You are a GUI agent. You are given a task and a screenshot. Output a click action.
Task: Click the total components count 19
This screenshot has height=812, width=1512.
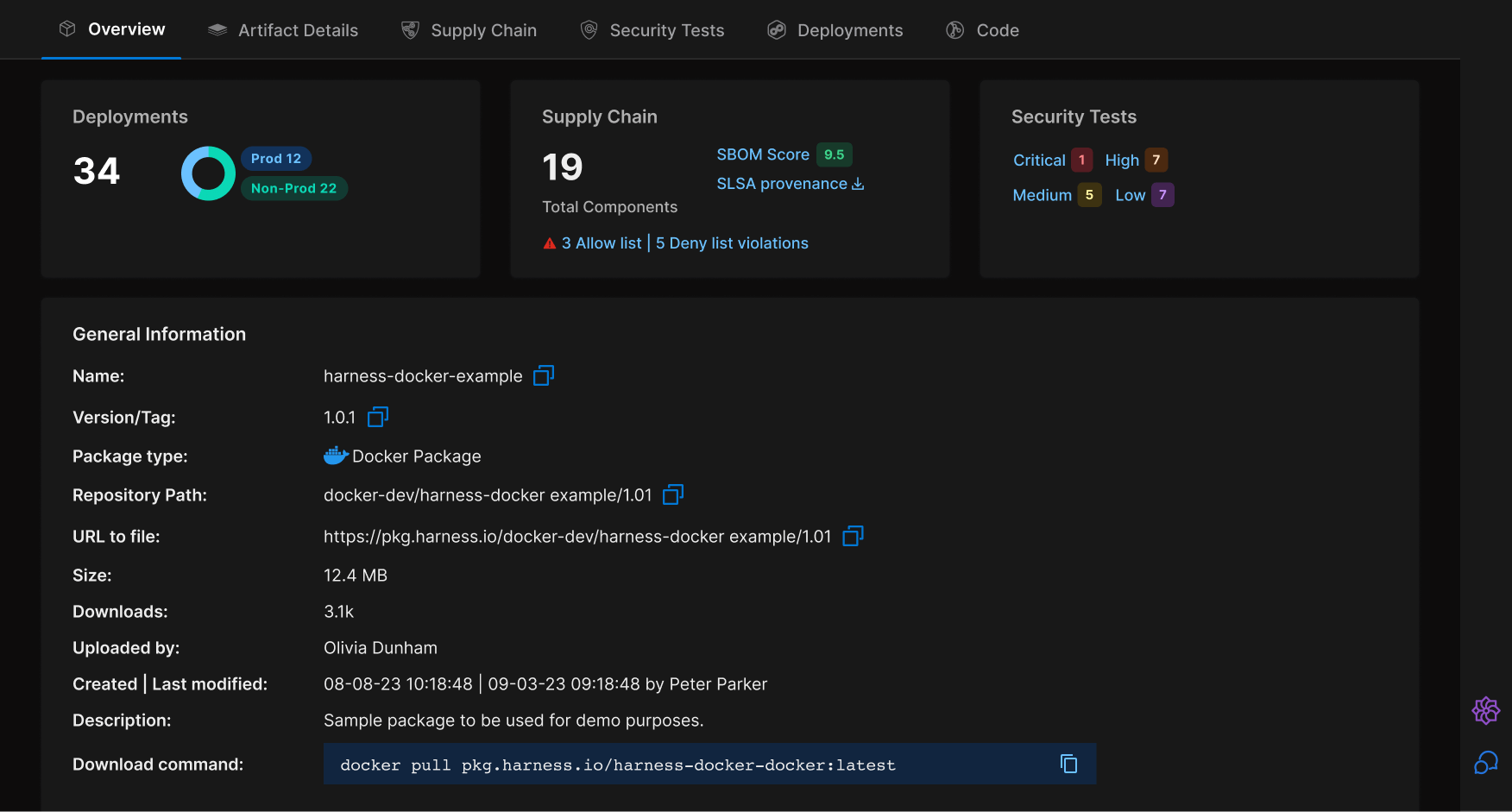563,167
